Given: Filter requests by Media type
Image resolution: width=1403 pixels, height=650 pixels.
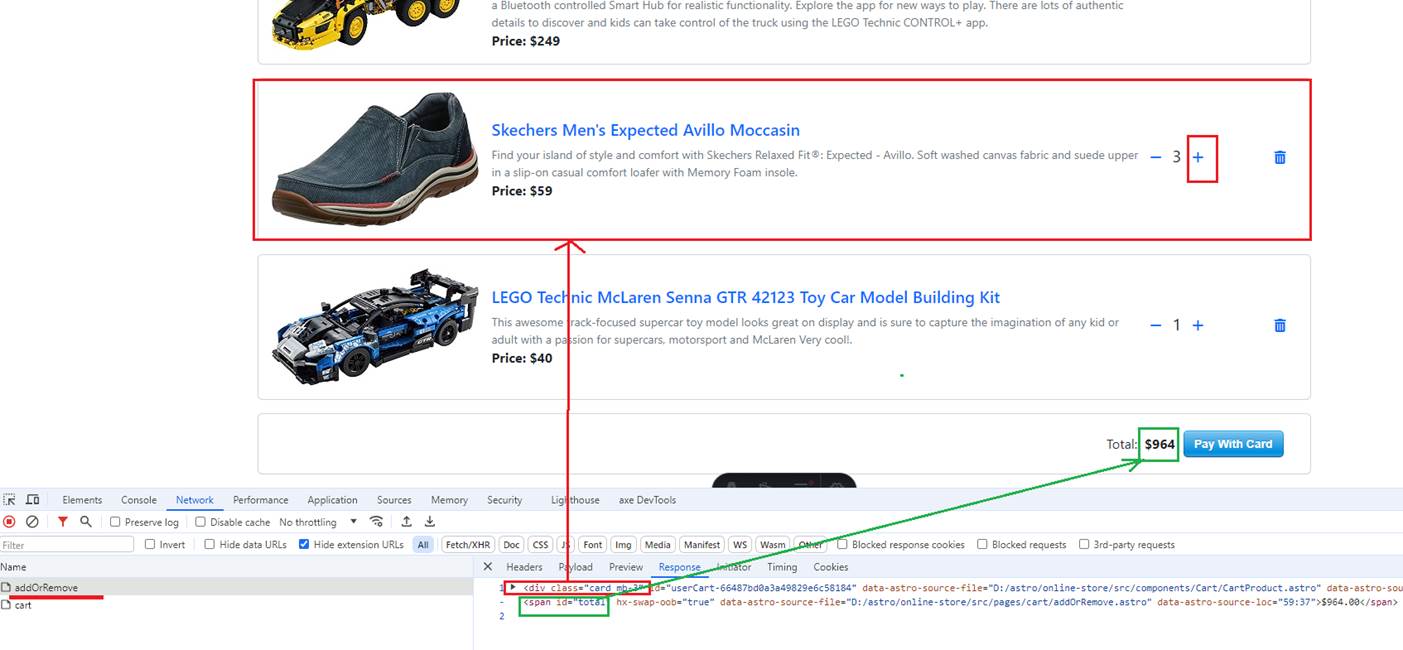Looking at the screenshot, I should coord(657,545).
